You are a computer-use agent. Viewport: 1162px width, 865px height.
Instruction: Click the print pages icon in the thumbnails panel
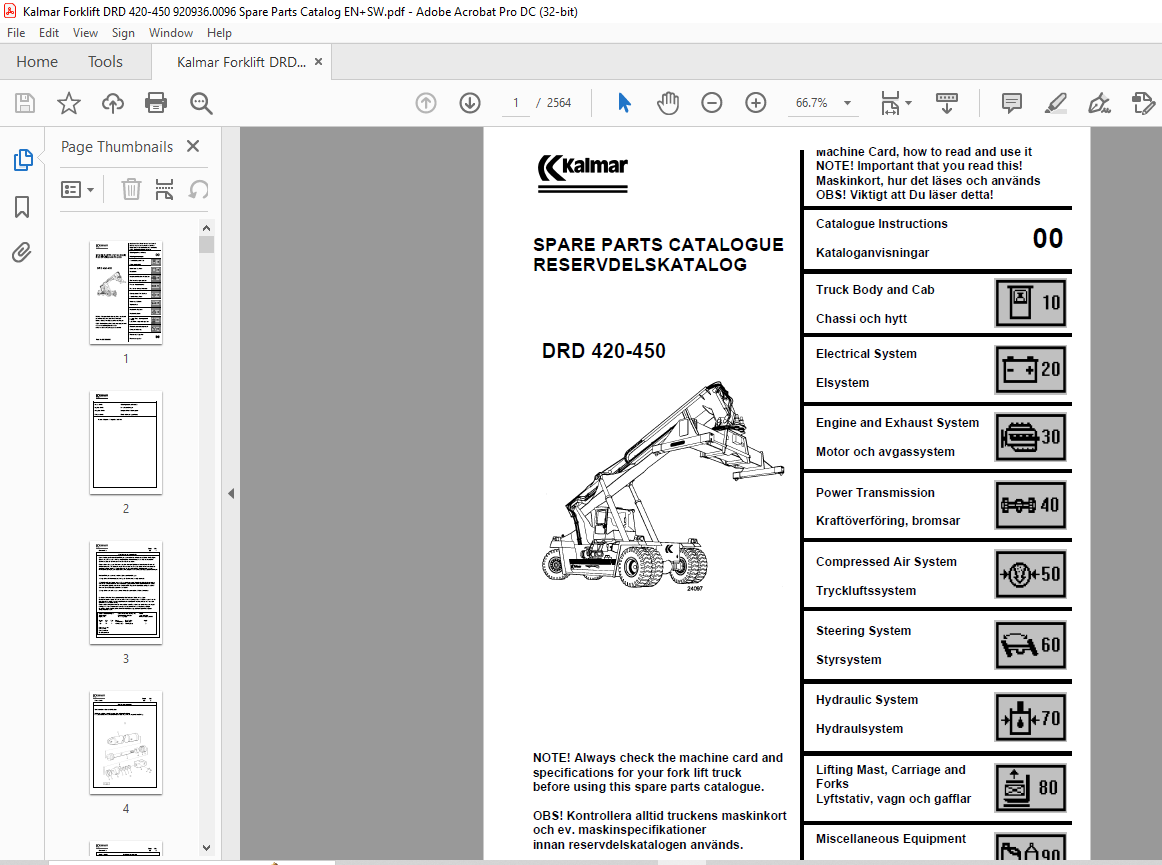pos(165,190)
